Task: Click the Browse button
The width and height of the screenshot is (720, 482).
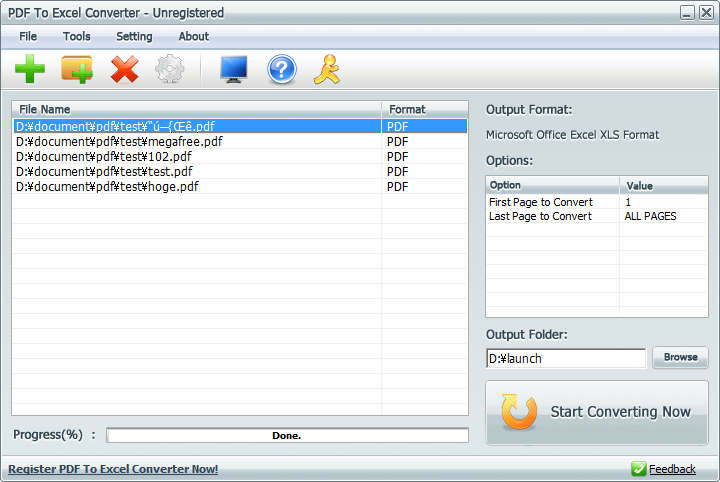Action: 681,357
